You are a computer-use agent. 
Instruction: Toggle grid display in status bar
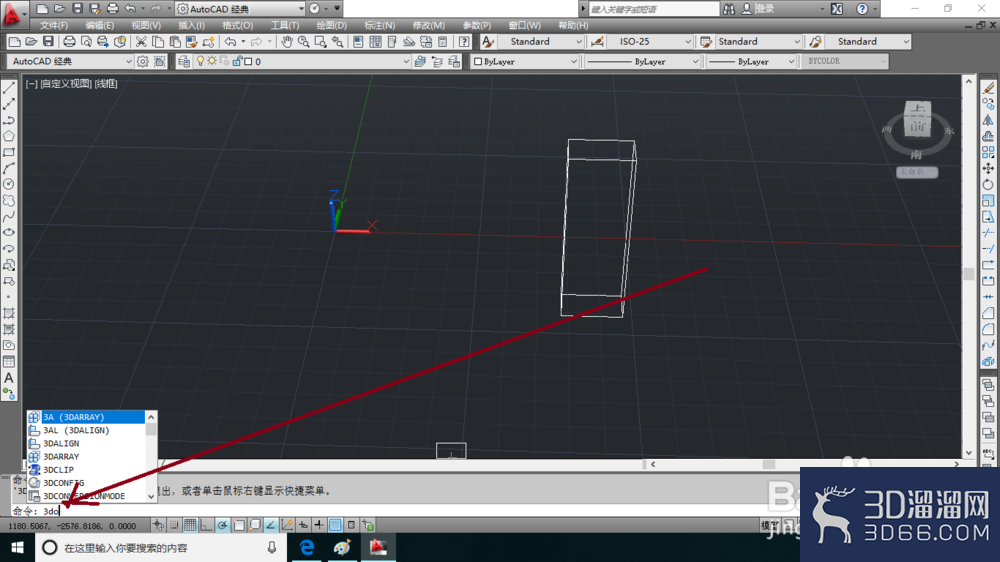click(190, 525)
